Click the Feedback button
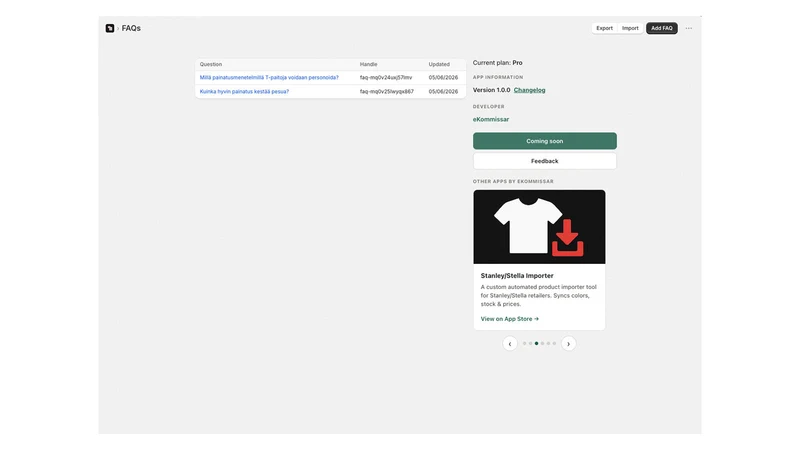Image resolution: width=800 pixels, height=450 pixels. (x=544, y=161)
